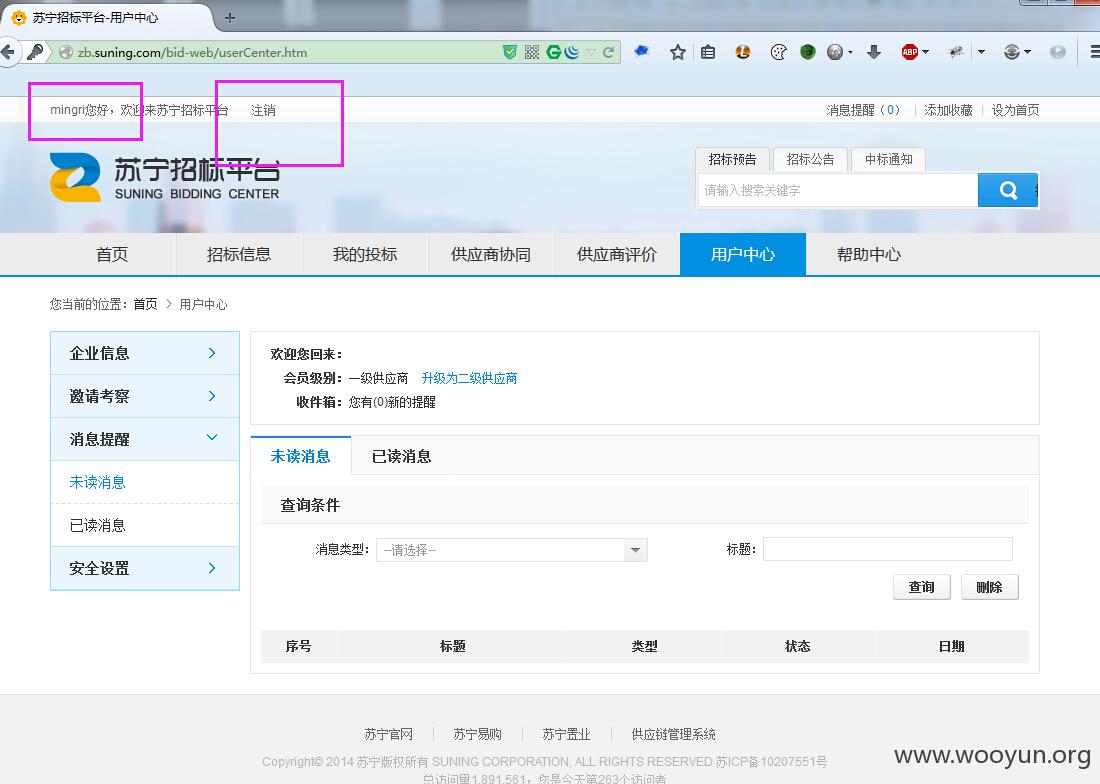Click the cookie extension icon
The width and height of the screenshot is (1100, 784).
point(778,52)
